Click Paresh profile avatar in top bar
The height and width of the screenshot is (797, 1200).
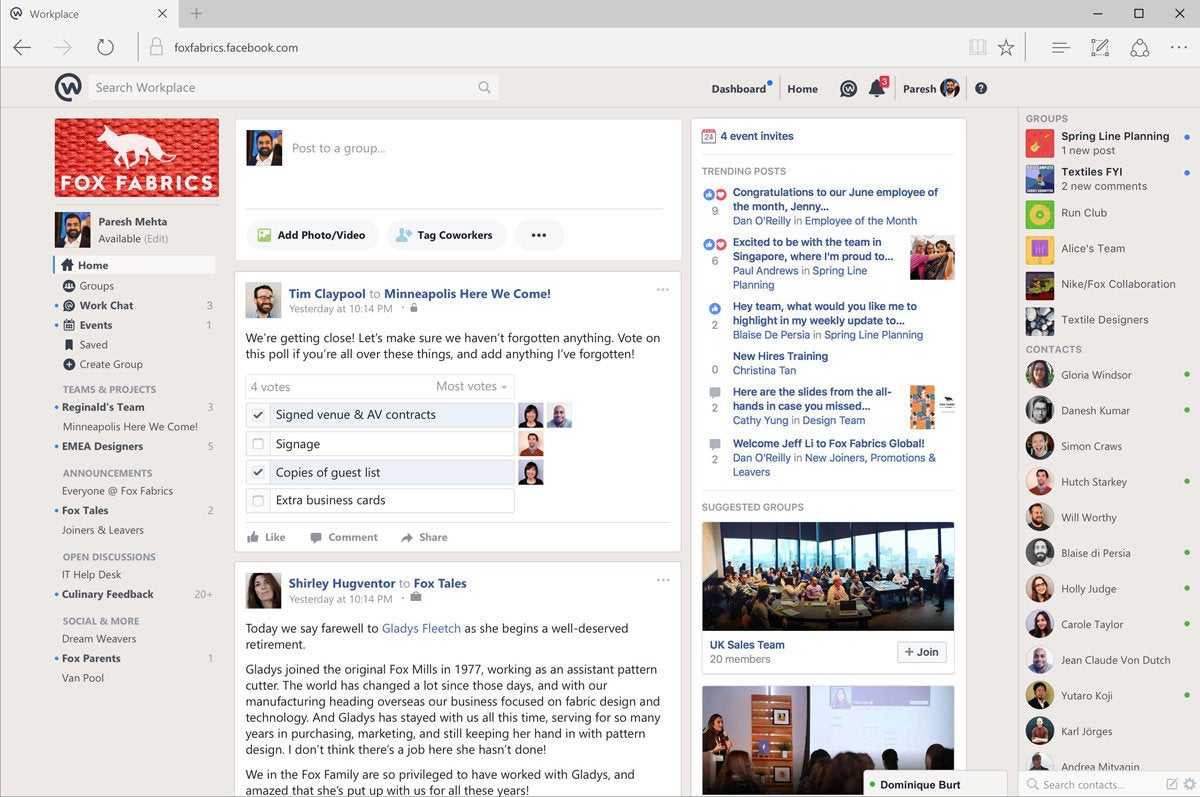point(950,88)
